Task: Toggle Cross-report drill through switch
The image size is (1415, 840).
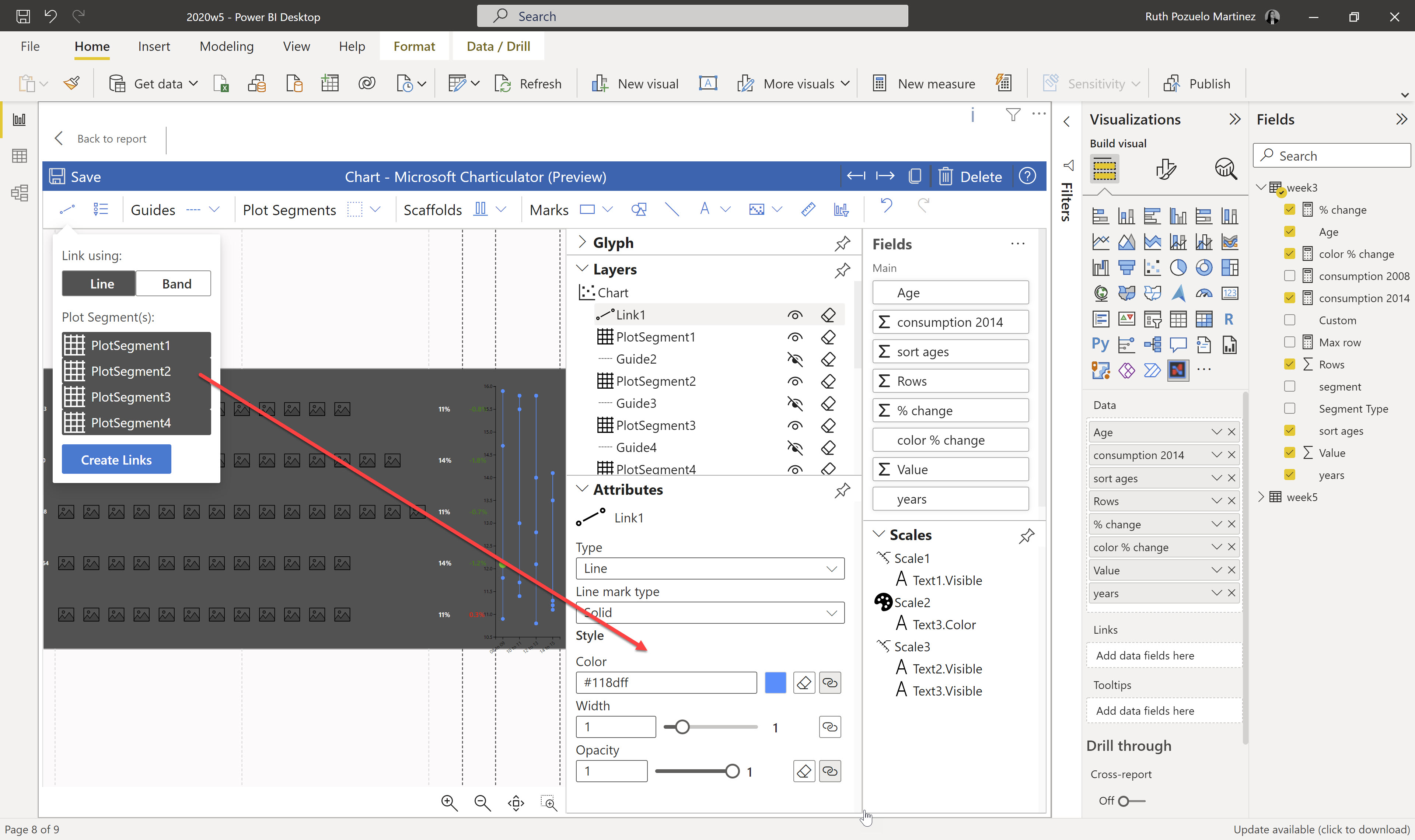Action: (x=1132, y=801)
